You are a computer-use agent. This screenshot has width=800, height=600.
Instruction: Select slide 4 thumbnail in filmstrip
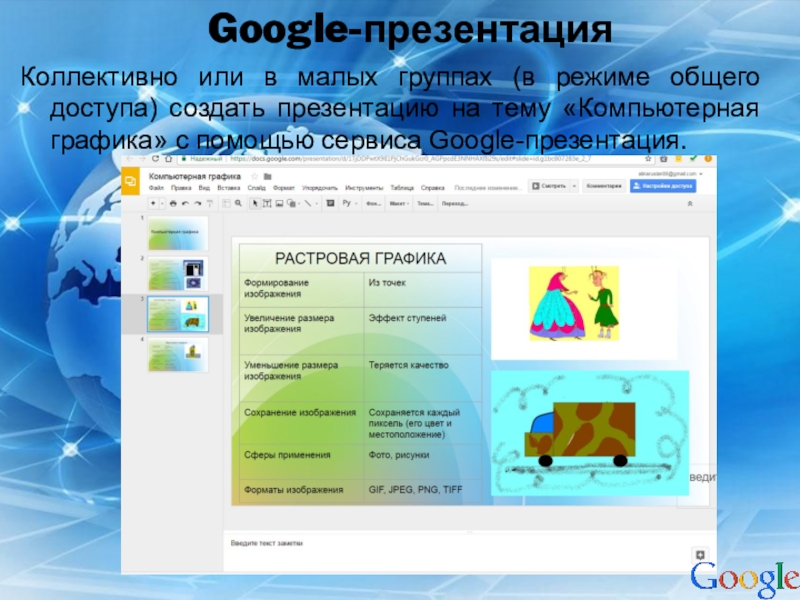tap(178, 354)
